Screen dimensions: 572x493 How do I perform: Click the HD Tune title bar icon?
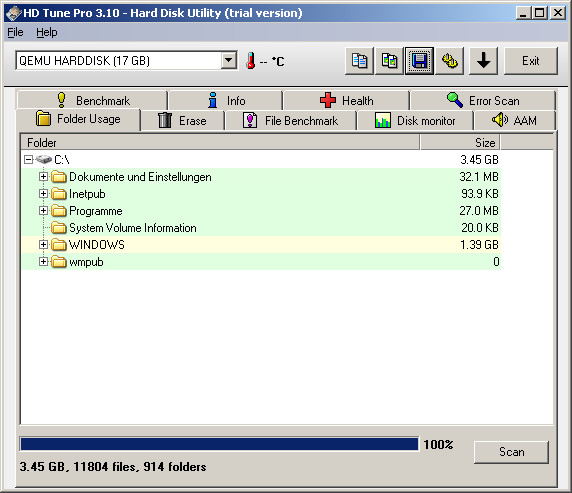point(13,13)
